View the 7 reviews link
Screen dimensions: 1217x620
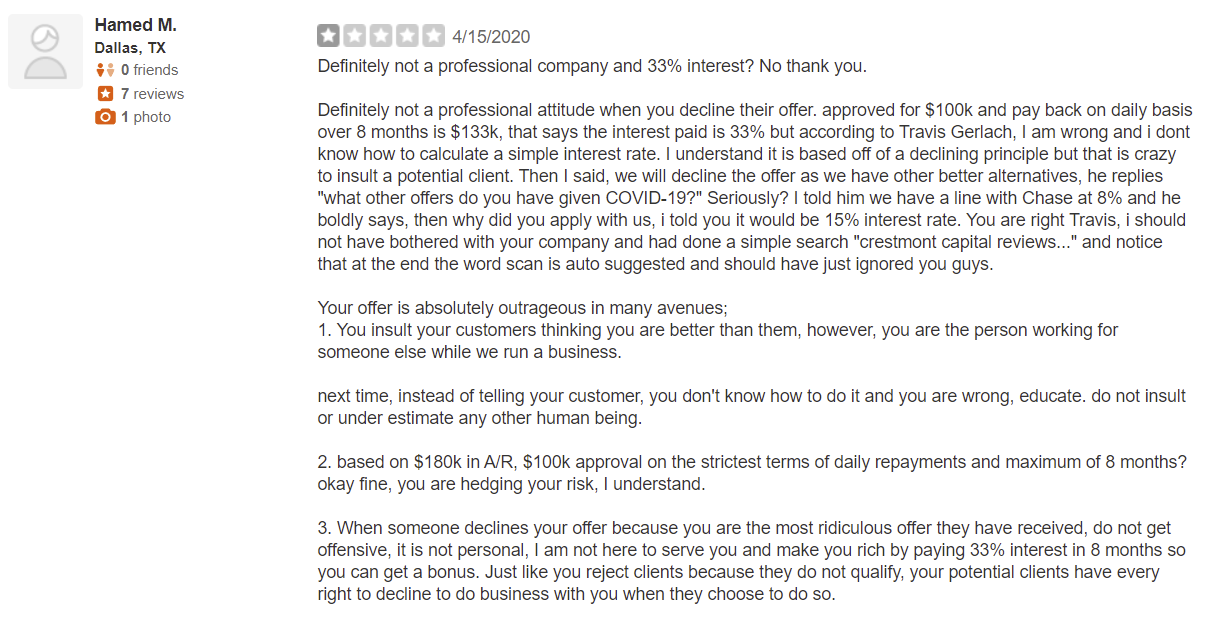(x=152, y=94)
